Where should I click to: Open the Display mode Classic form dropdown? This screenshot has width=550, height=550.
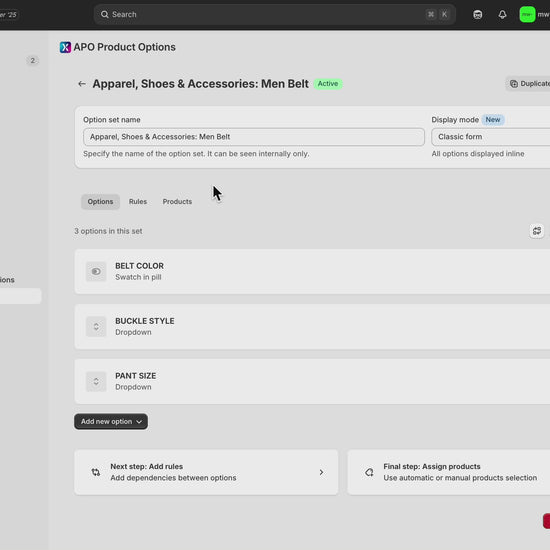point(490,137)
